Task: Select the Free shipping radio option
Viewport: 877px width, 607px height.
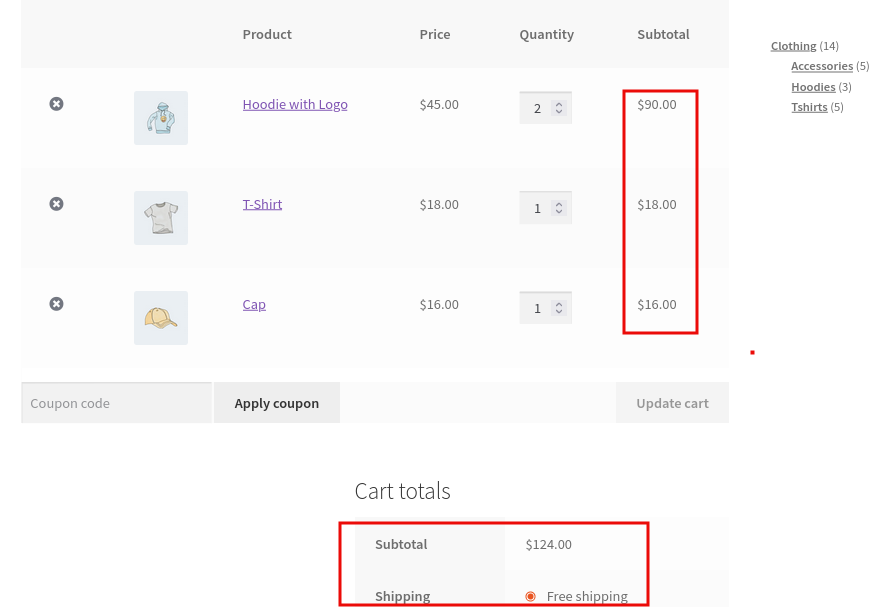Action: click(x=530, y=597)
